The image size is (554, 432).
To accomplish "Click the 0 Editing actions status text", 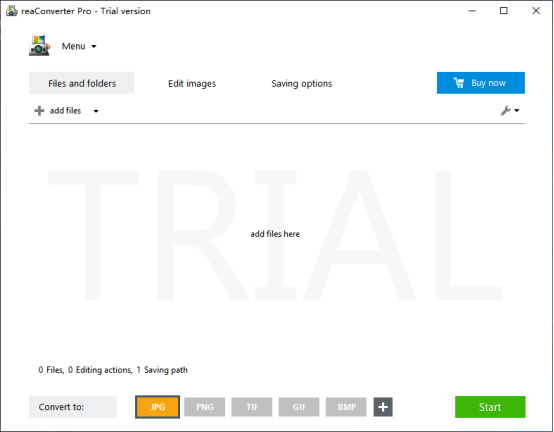I will tap(100, 370).
